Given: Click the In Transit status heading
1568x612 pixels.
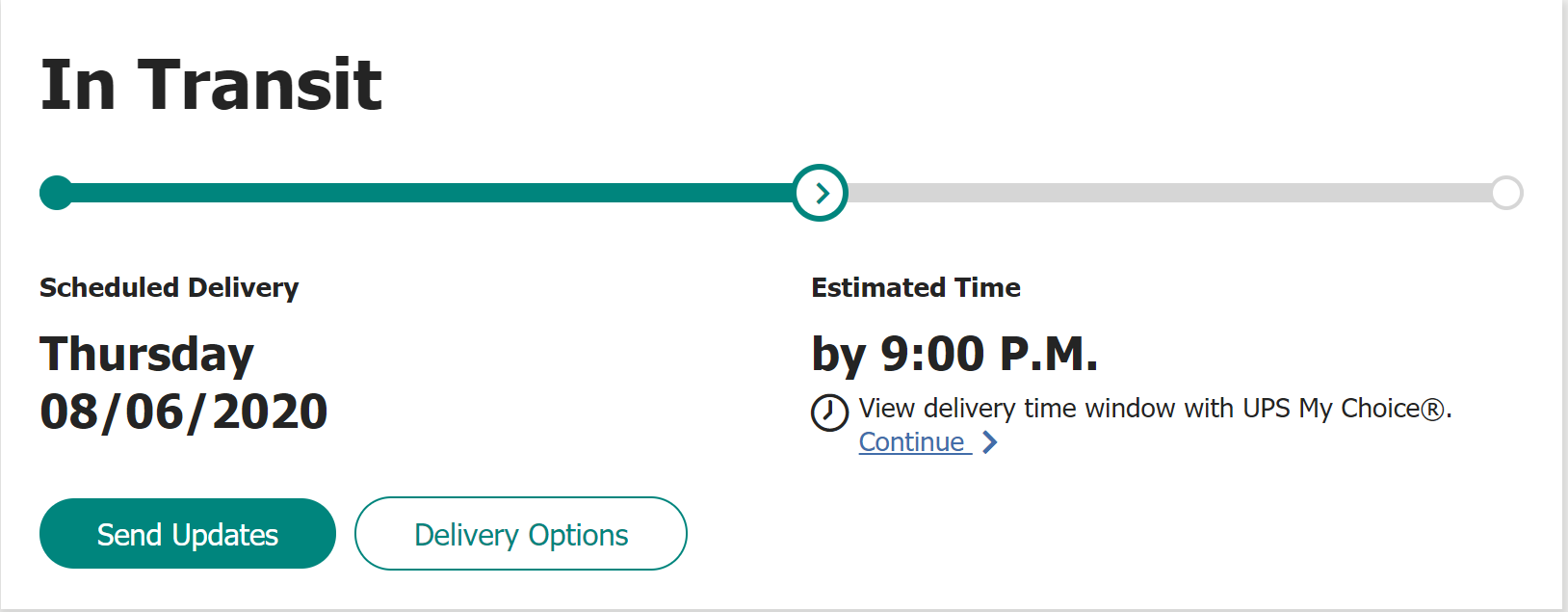Looking at the screenshot, I should point(211,85).
